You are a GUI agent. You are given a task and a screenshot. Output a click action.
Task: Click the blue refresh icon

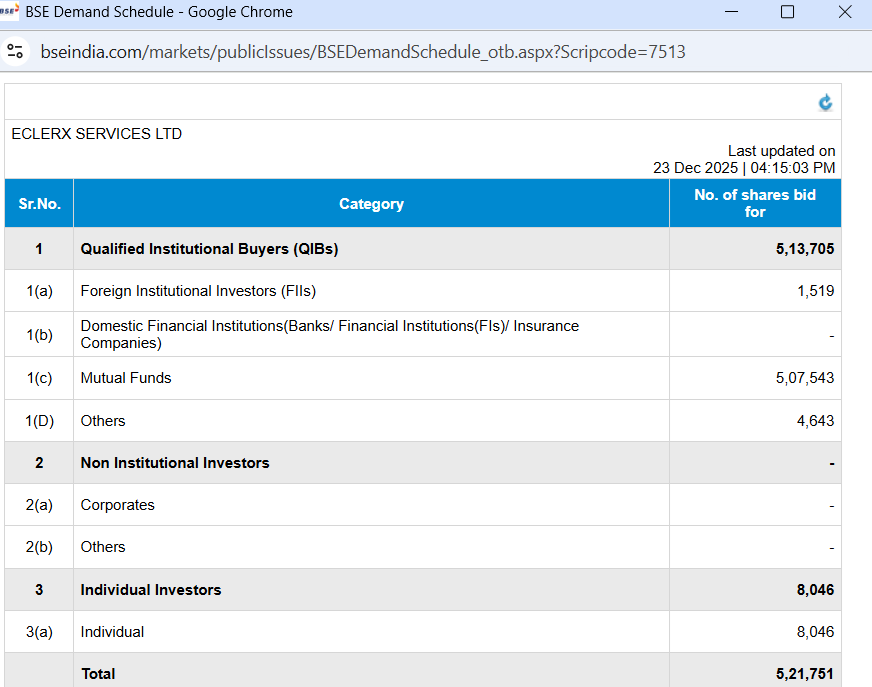(x=825, y=102)
